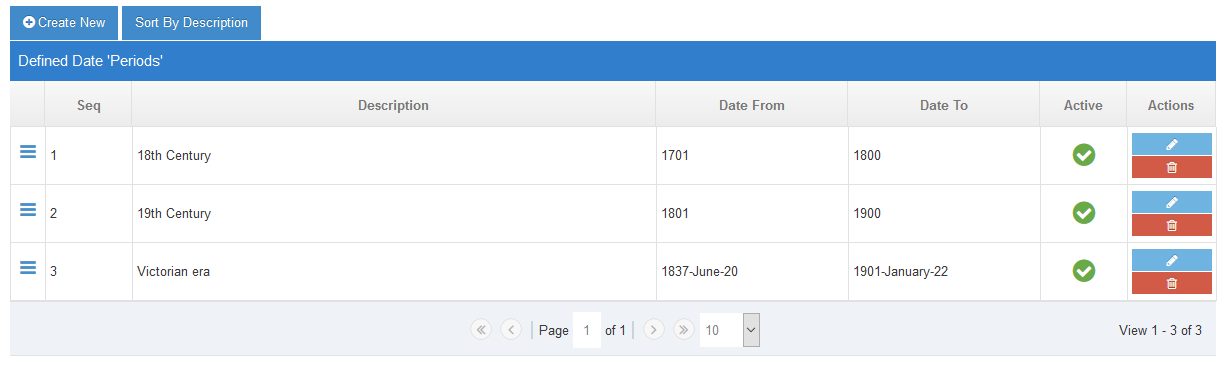Go to previous page of results
Image resolution: width=1225 pixels, height=365 pixels.
coord(510,330)
